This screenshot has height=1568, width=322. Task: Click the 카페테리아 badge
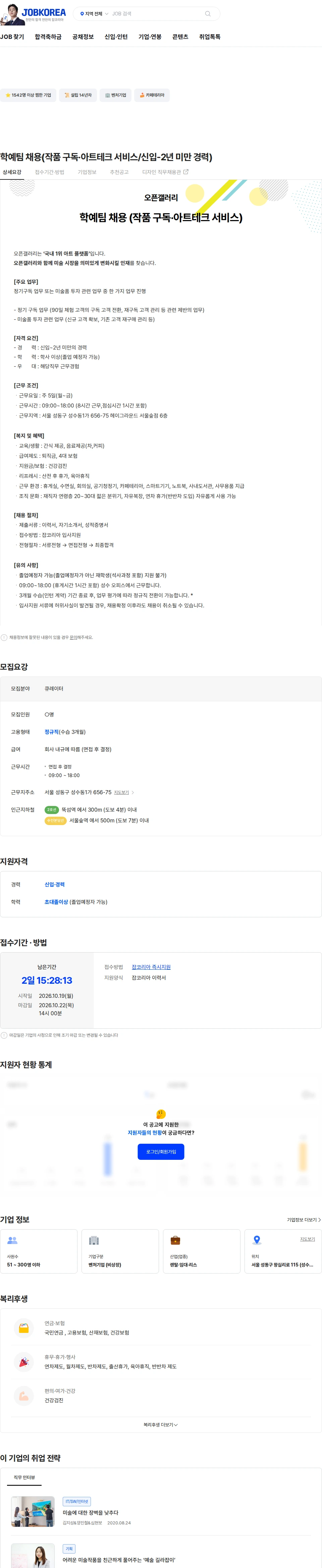point(152,95)
